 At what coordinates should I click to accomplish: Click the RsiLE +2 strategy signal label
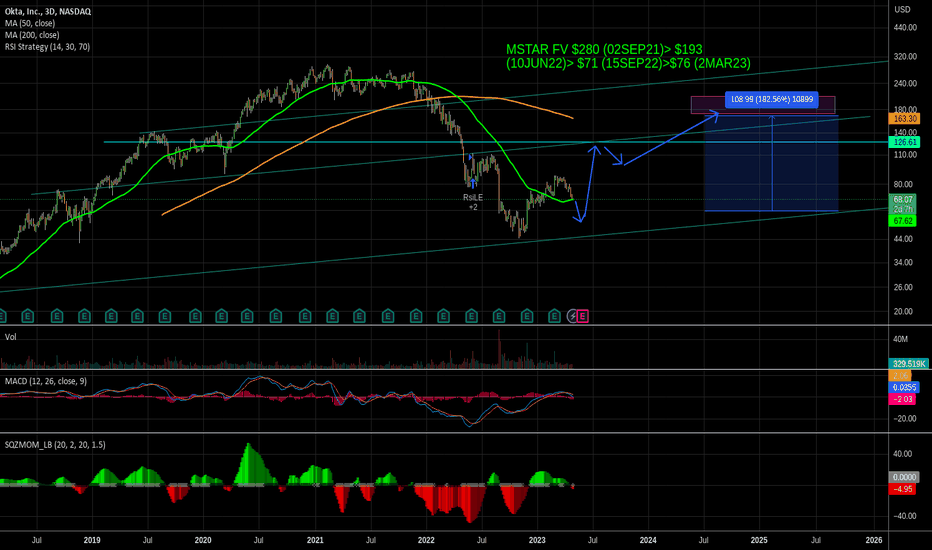pyautogui.click(x=473, y=202)
